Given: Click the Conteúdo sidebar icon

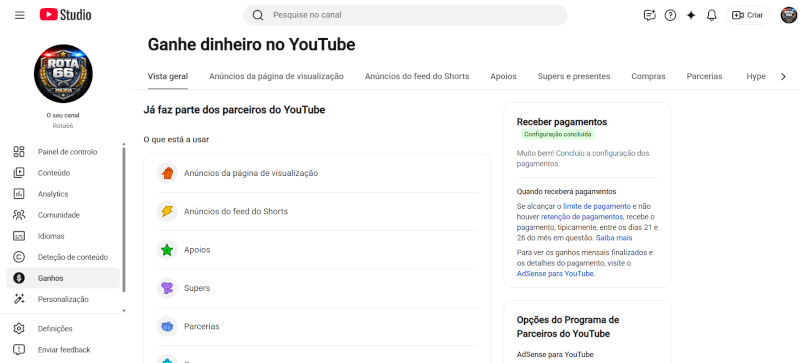Looking at the screenshot, I should (x=19, y=173).
